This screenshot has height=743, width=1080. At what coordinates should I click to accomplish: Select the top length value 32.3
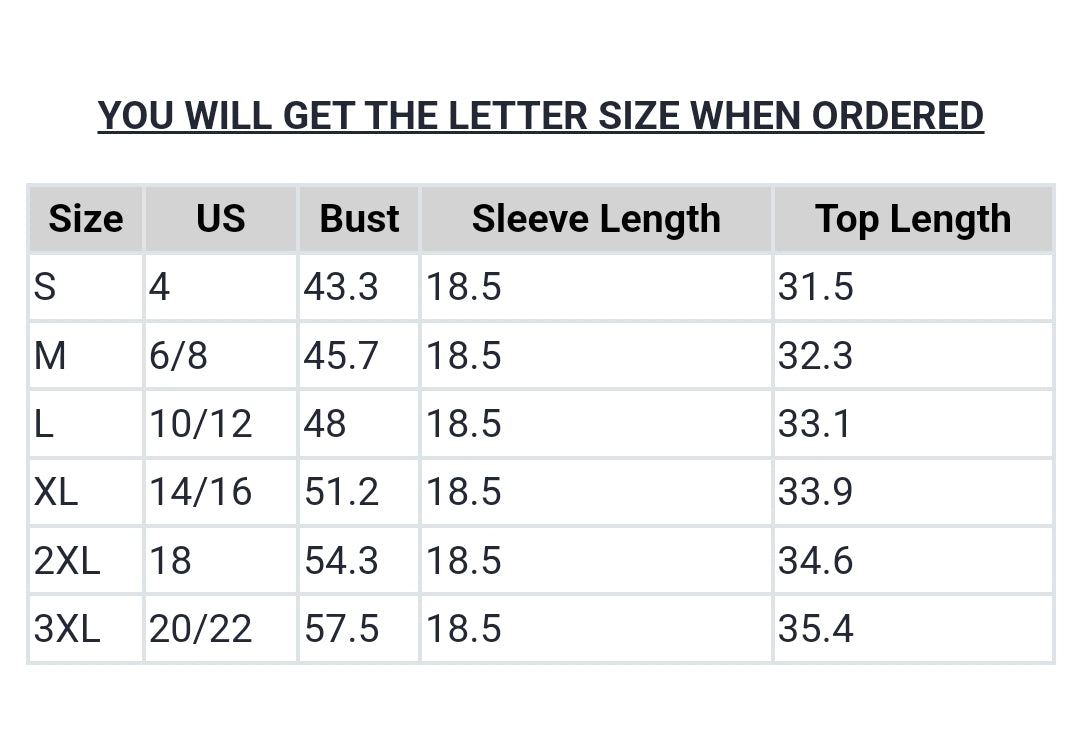[816, 355]
